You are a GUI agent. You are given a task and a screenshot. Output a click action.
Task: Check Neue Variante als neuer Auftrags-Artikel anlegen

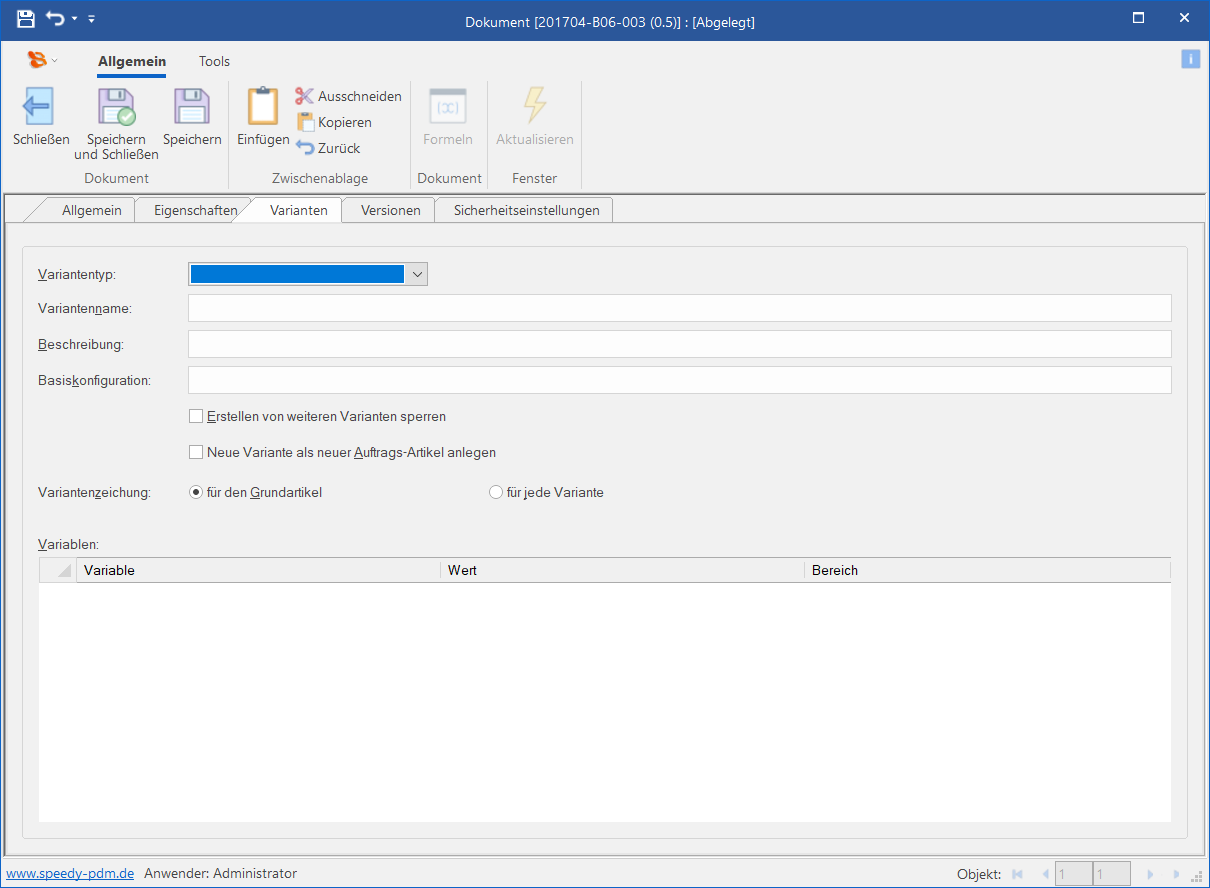(196, 452)
